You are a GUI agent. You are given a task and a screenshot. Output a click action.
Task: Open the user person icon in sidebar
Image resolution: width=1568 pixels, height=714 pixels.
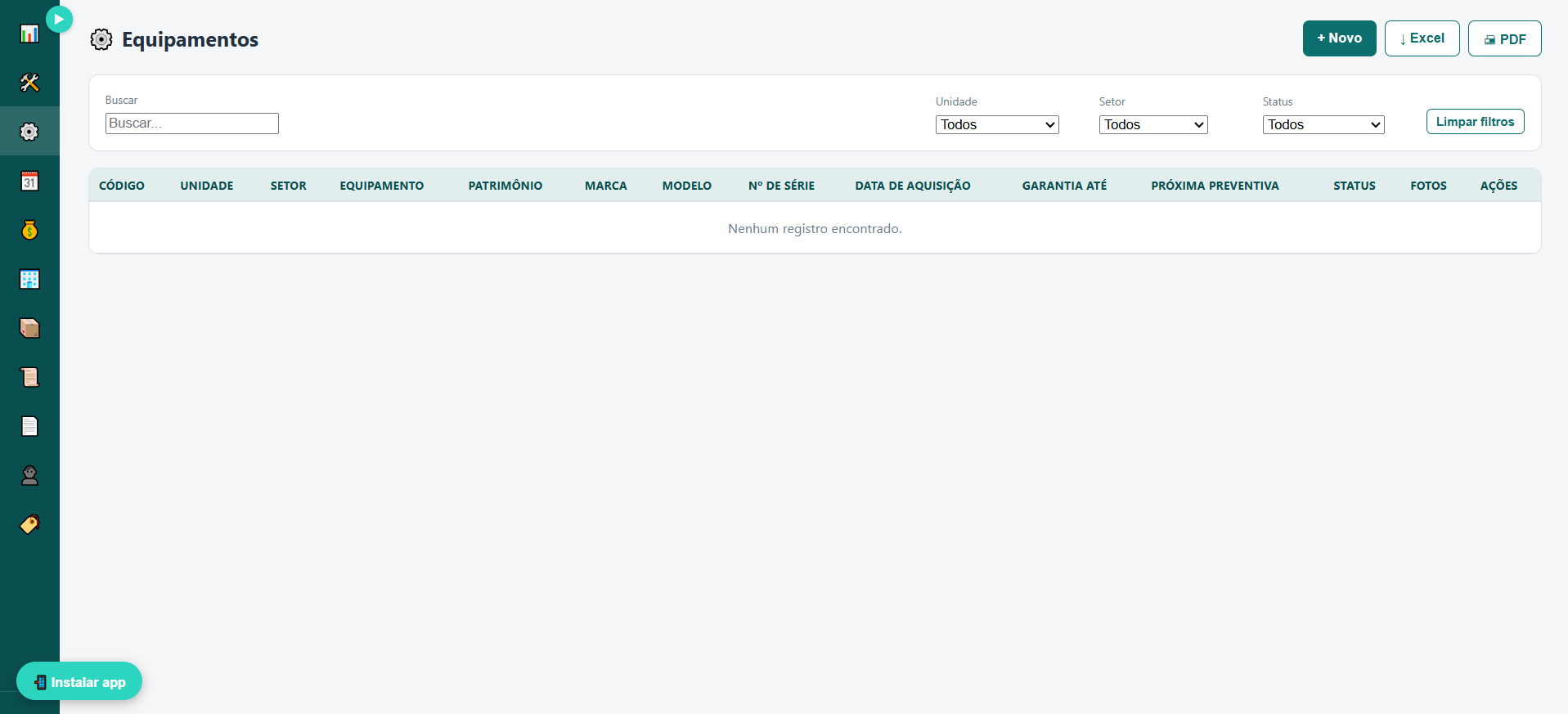tap(29, 475)
